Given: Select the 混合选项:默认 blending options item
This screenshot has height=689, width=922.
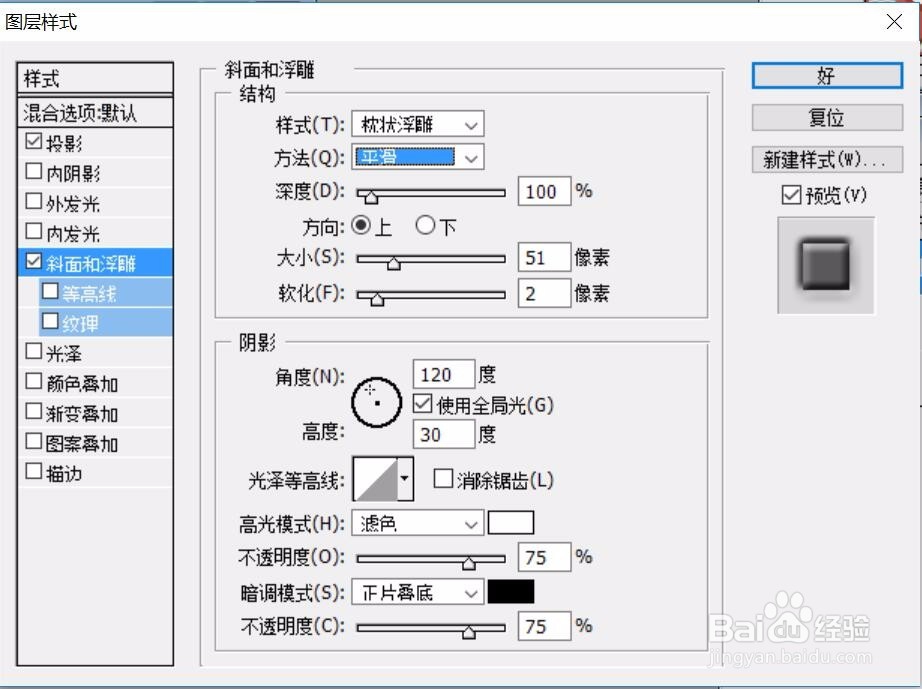Looking at the screenshot, I should click(x=95, y=112).
